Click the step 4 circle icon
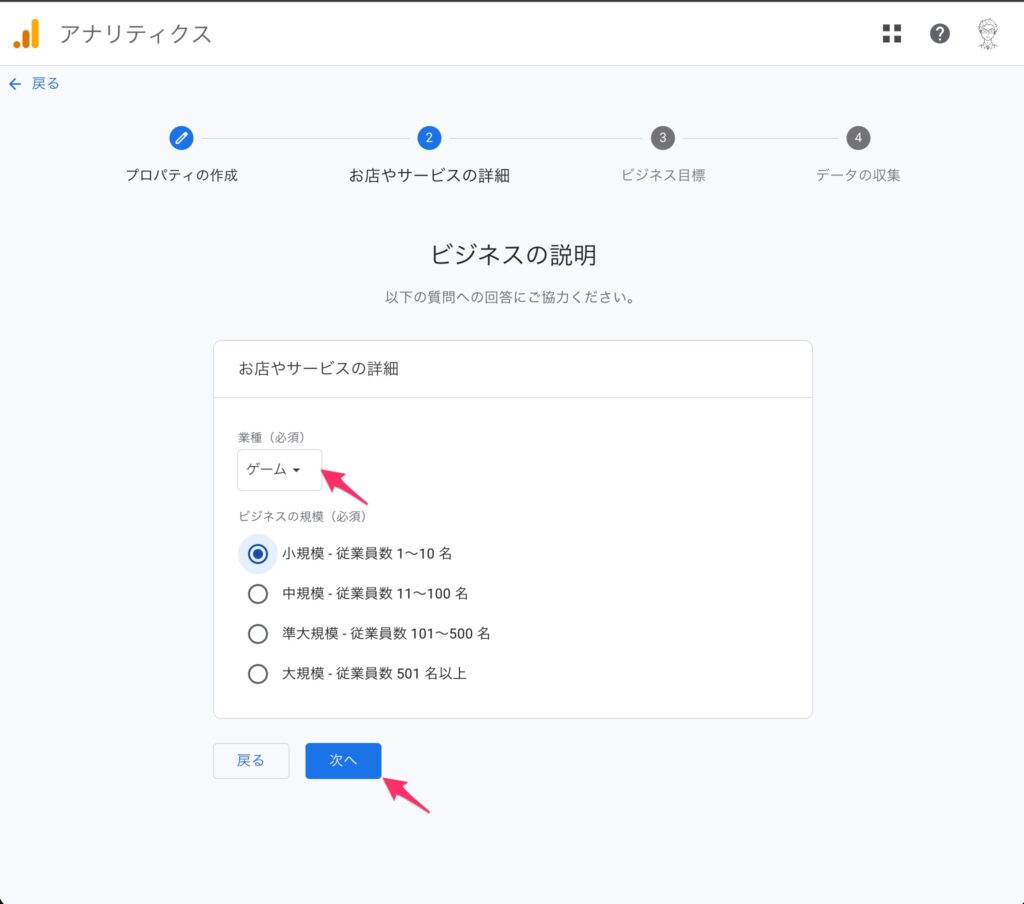The width and height of the screenshot is (1024, 904). point(857,138)
